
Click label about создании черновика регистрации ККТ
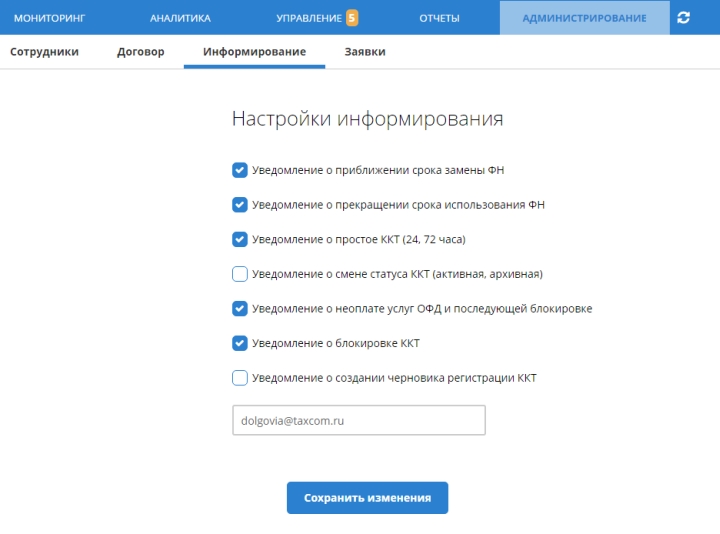click(394, 378)
